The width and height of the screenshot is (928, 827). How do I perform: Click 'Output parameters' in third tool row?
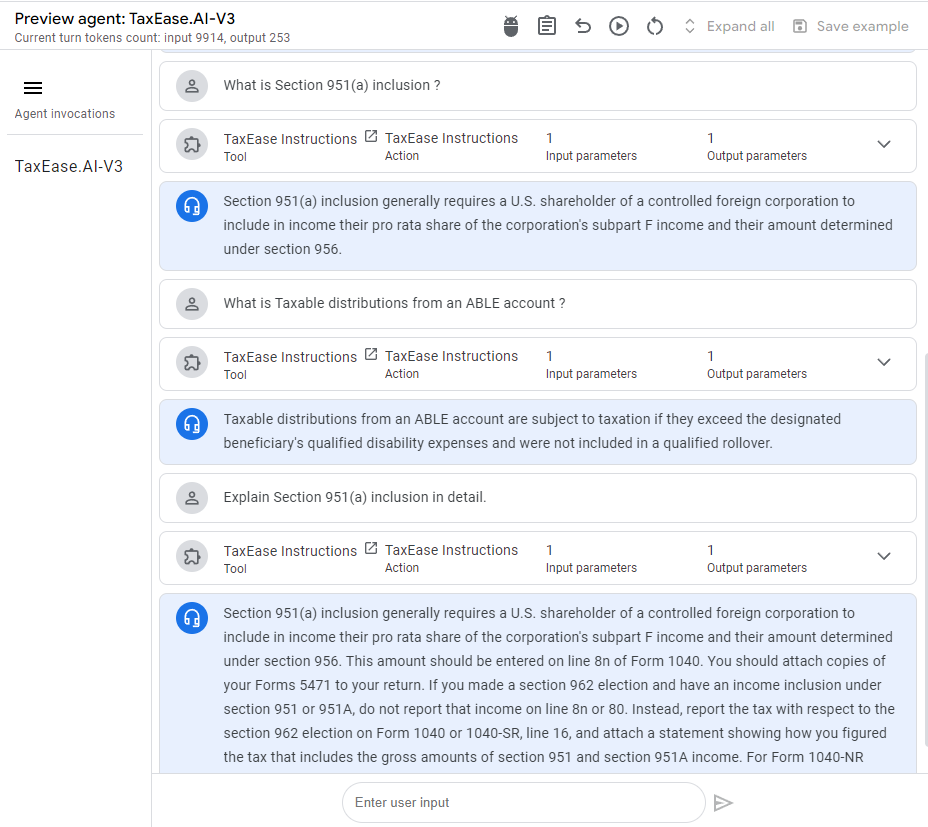point(757,568)
